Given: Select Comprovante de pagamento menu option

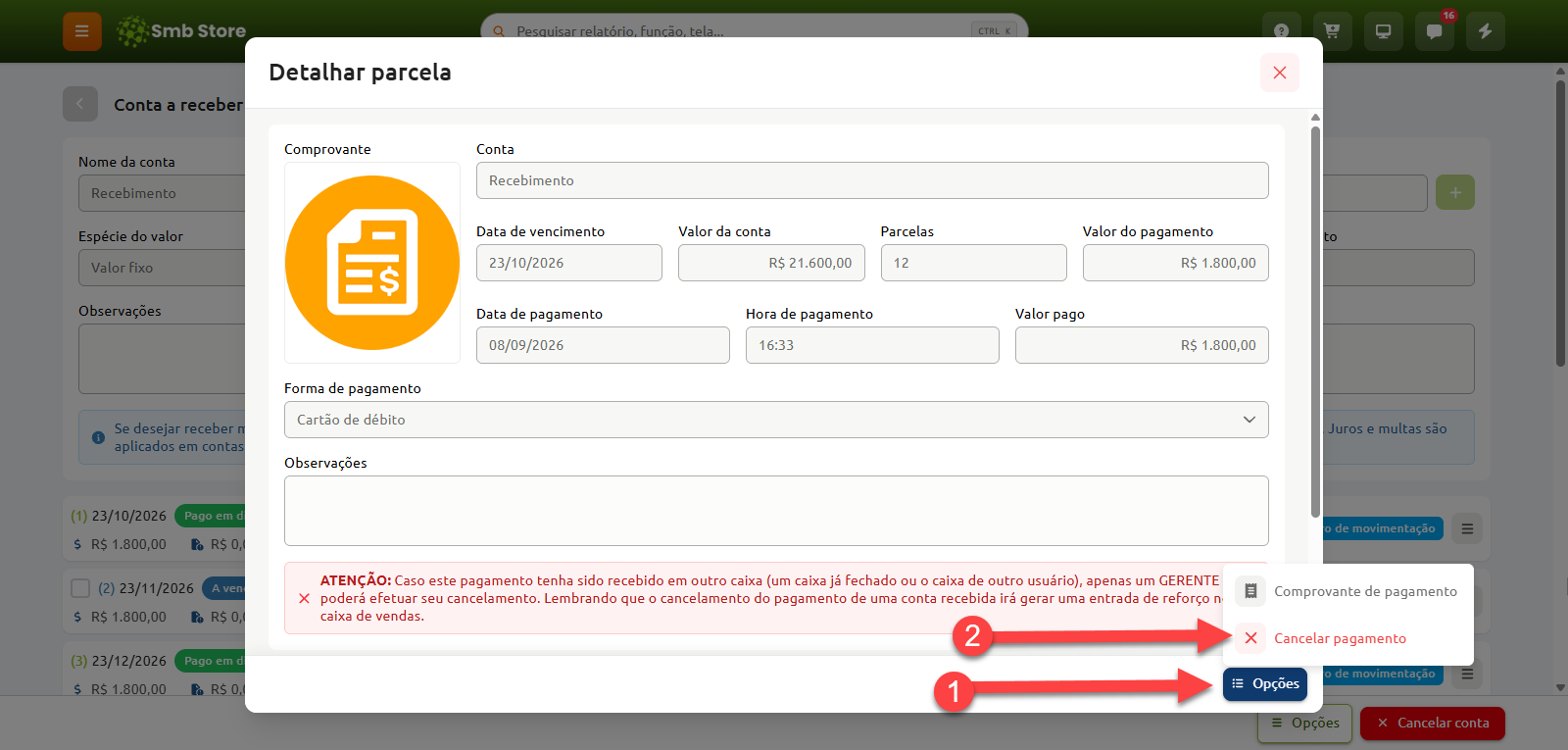Looking at the screenshot, I should tap(1348, 591).
